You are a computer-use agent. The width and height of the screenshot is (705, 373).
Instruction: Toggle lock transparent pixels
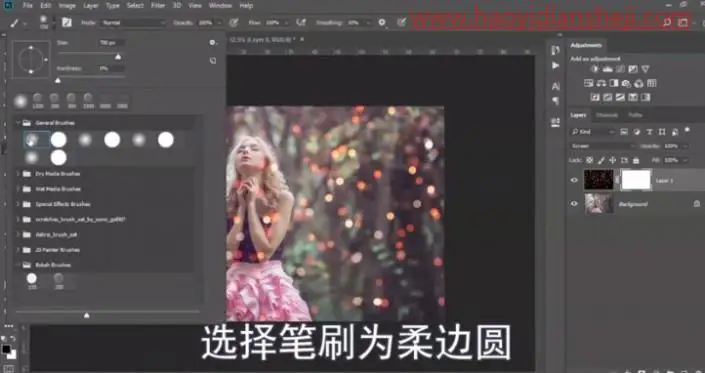[589, 160]
